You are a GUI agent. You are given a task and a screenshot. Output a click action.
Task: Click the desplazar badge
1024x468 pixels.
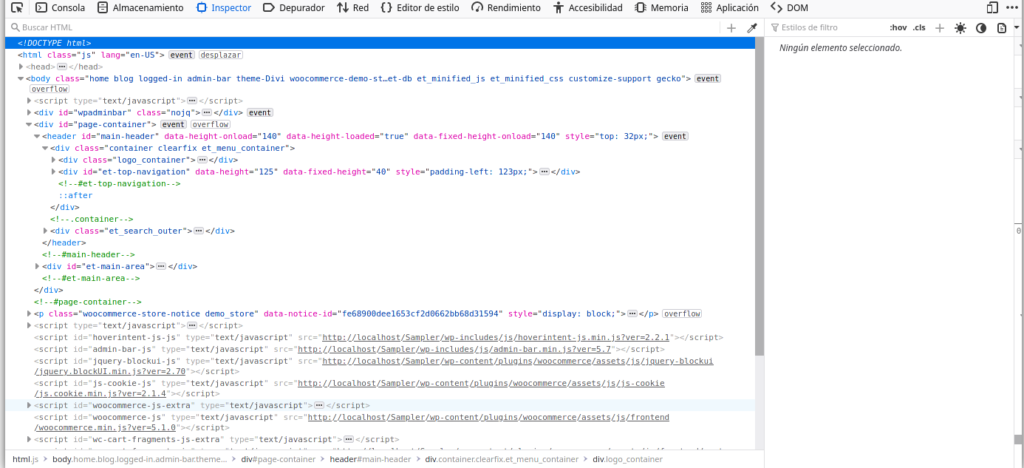pyautogui.click(x=221, y=55)
